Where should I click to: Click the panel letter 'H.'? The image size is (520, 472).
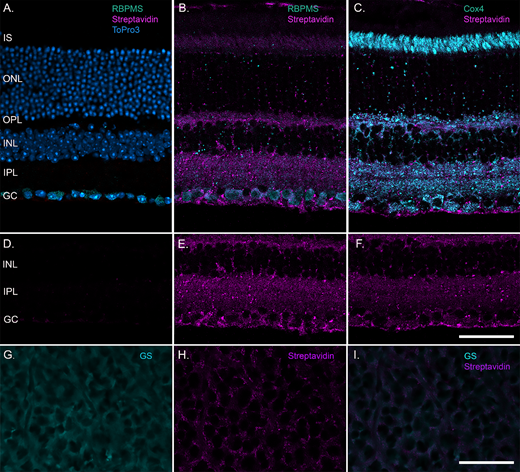click(x=183, y=355)
